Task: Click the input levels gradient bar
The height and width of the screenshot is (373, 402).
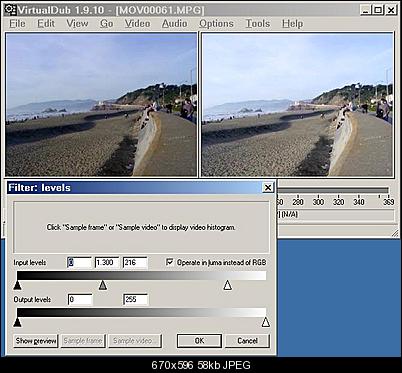Action: [141, 276]
